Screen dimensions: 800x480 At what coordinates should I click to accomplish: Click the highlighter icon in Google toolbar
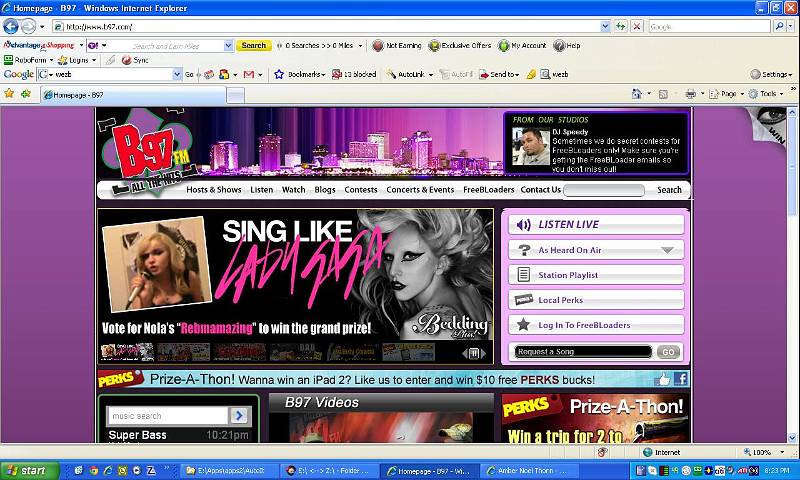[x=531, y=74]
